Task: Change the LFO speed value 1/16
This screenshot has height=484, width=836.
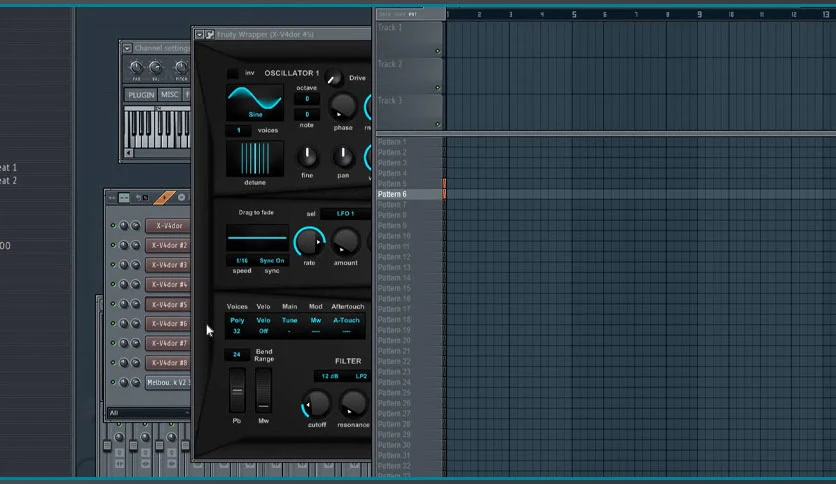Action: [x=242, y=261]
